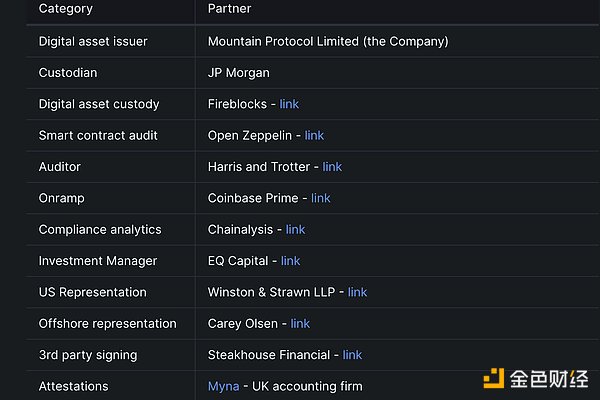Click the Myna attestation link
The width and height of the screenshot is (600, 400).
(223, 386)
